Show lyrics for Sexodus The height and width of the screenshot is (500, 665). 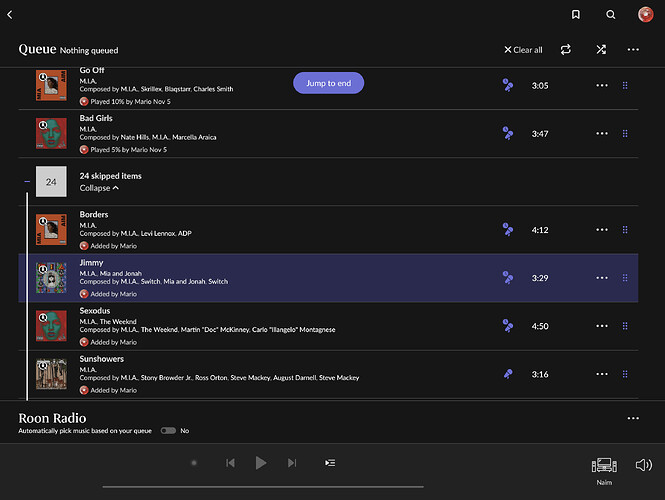[x=507, y=326]
